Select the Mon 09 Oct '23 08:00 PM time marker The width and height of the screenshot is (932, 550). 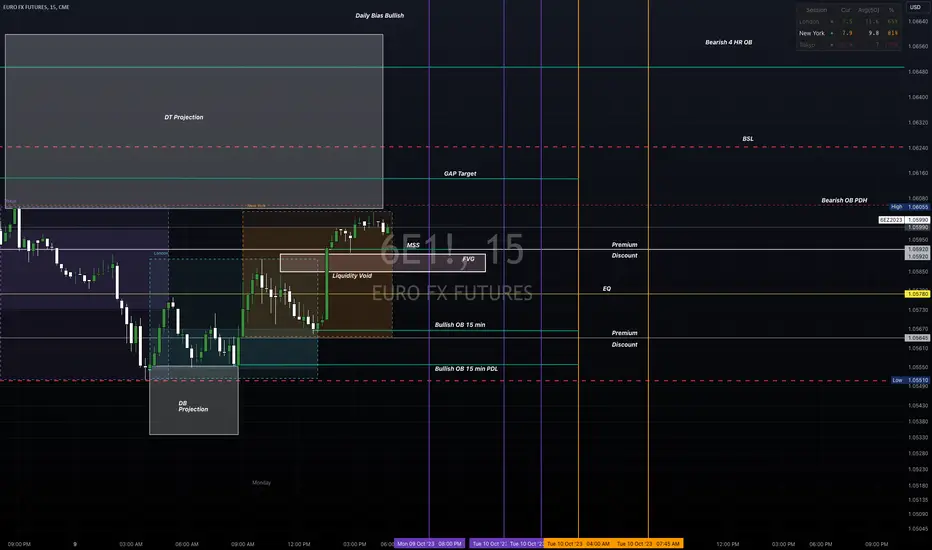(429, 543)
